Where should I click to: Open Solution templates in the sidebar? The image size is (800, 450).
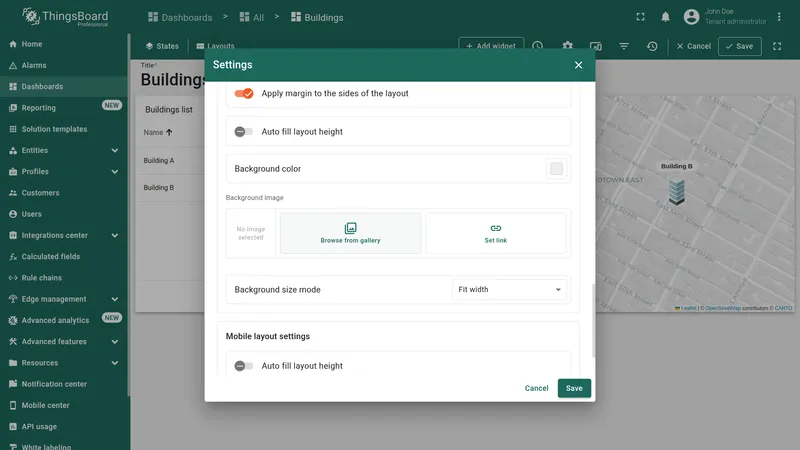click(x=64, y=129)
